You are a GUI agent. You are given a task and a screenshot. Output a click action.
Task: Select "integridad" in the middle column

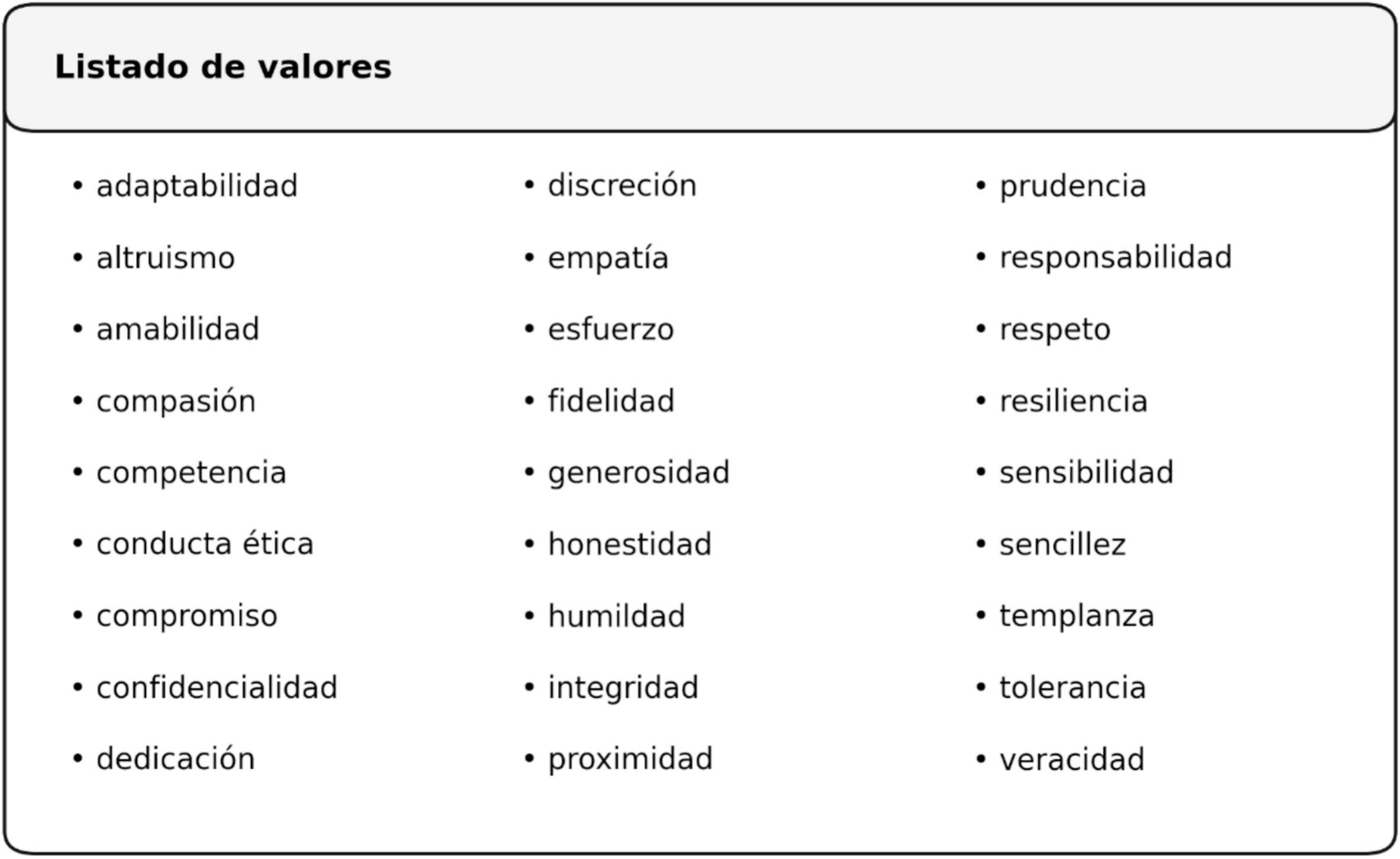tap(623, 688)
